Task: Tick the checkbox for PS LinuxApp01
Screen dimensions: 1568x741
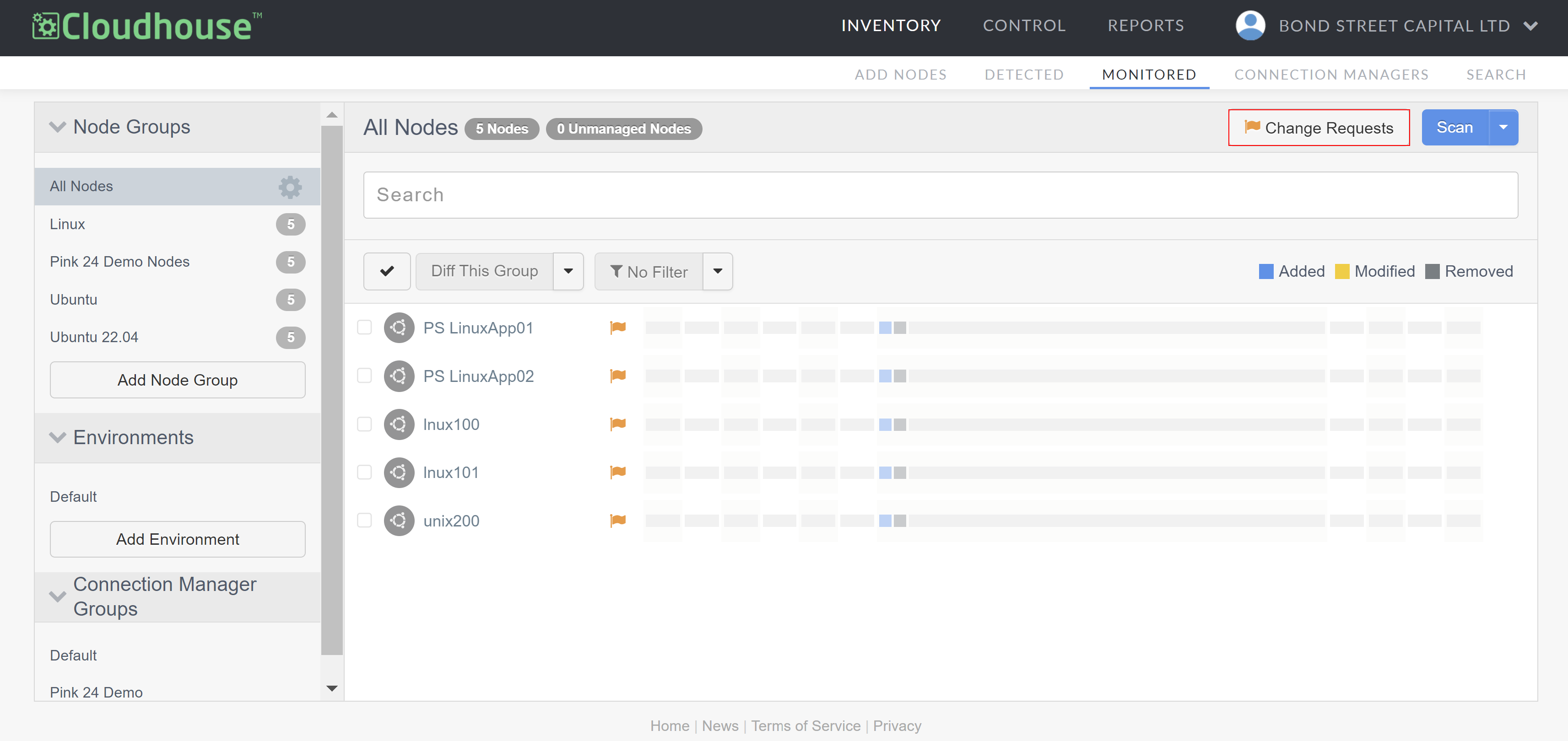Action: click(365, 328)
